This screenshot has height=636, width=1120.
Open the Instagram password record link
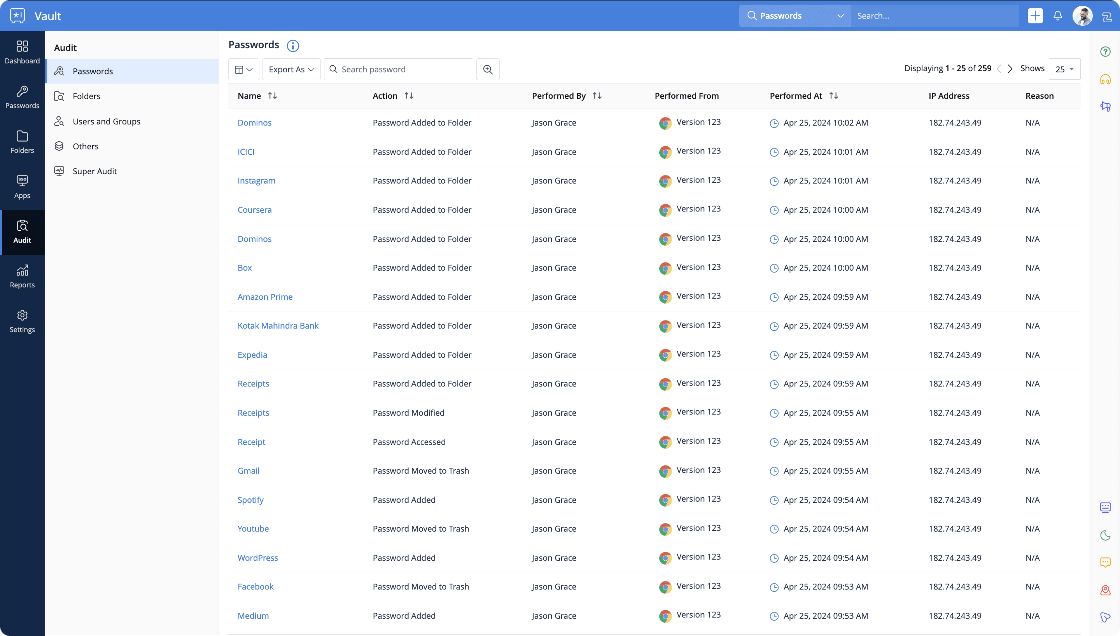click(x=258, y=181)
